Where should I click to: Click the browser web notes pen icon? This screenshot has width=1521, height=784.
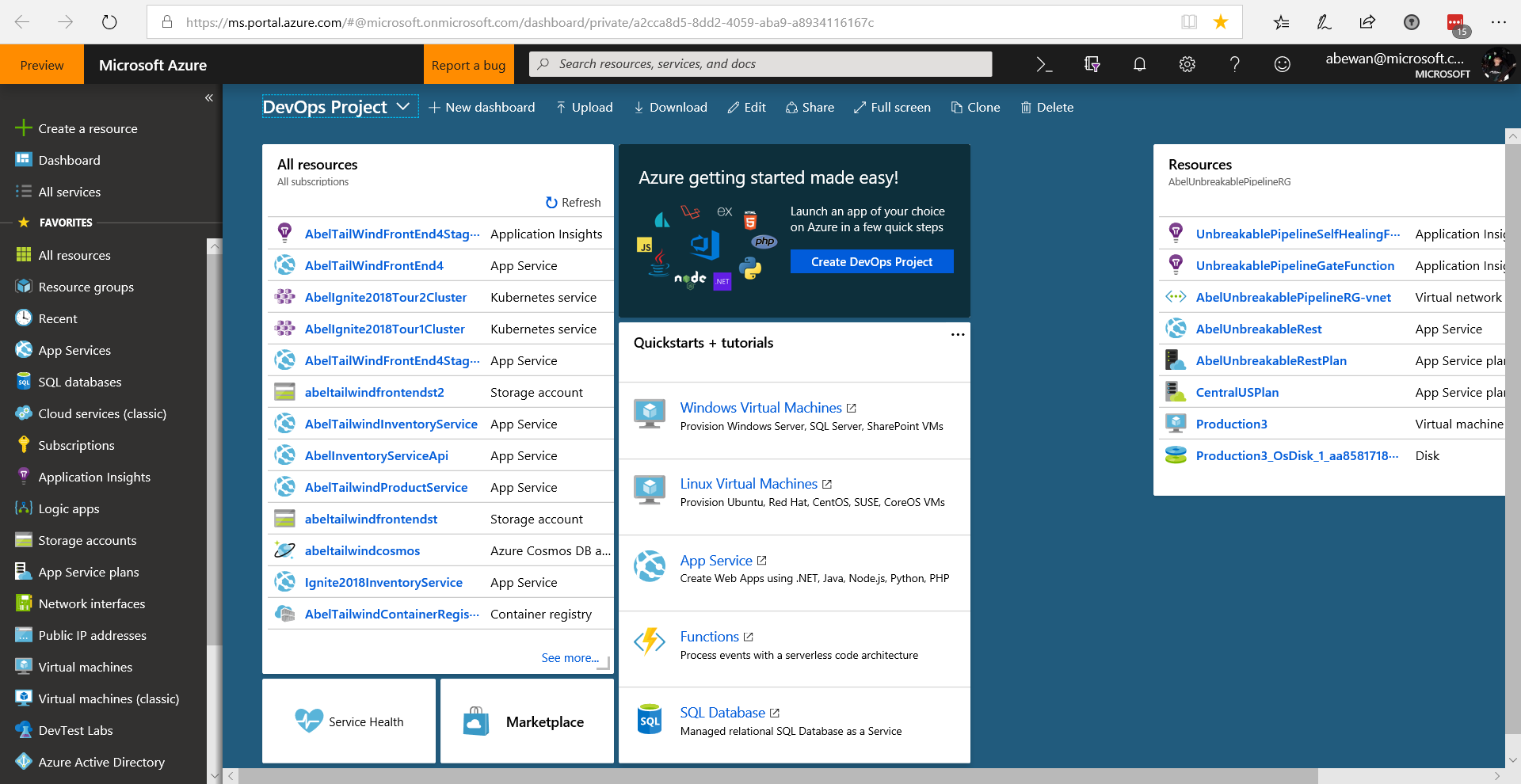pyautogui.click(x=1324, y=22)
